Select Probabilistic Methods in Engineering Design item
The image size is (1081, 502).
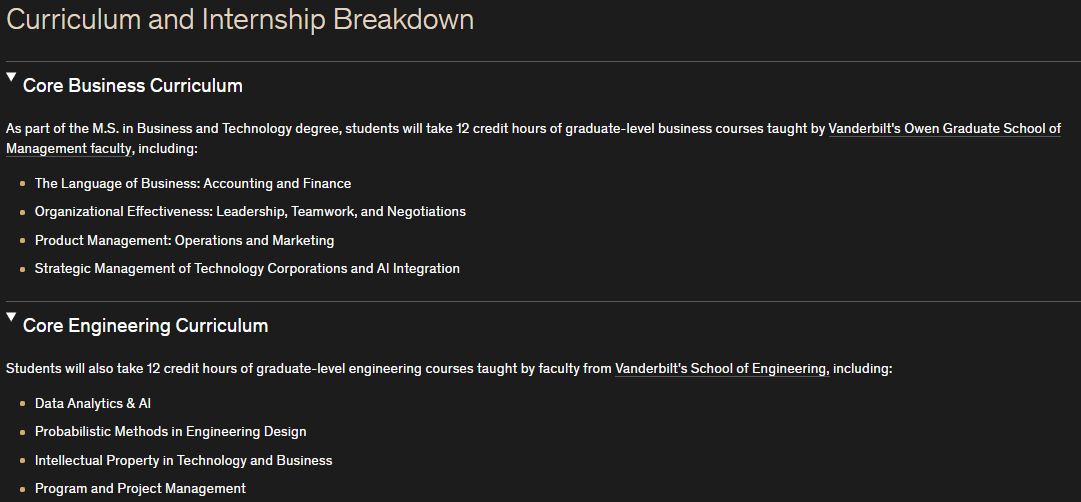pos(170,432)
